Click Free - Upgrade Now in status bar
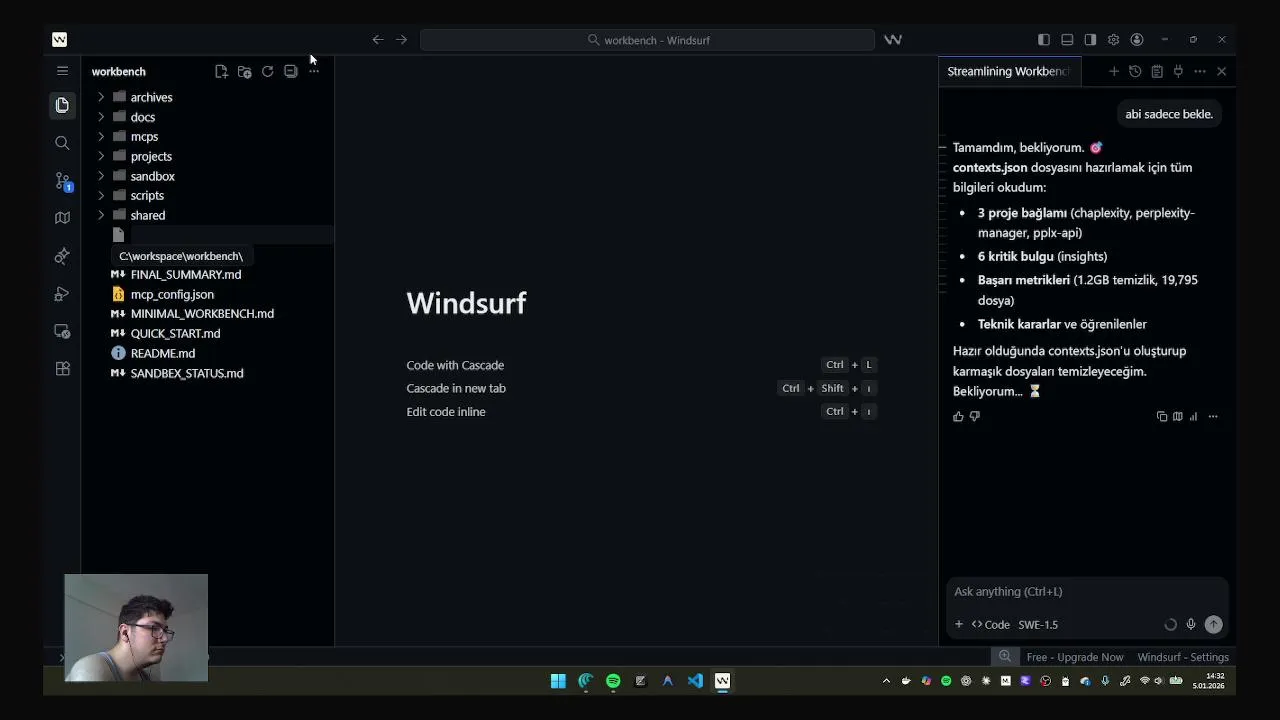1280x720 pixels. 1075,657
